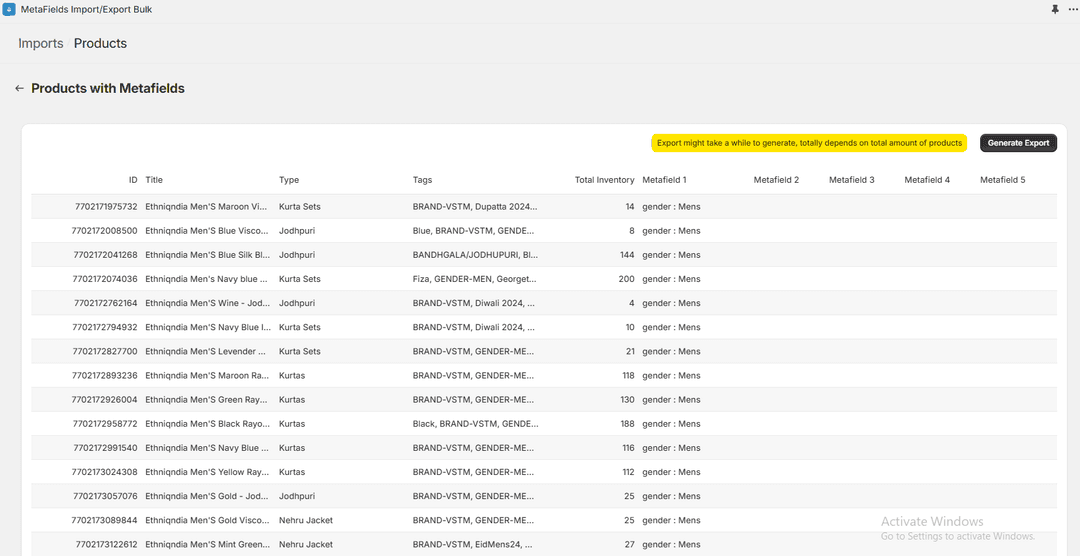Image resolution: width=1080 pixels, height=556 pixels.
Task: Click the Metafield 2 column header
Action: point(776,180)
